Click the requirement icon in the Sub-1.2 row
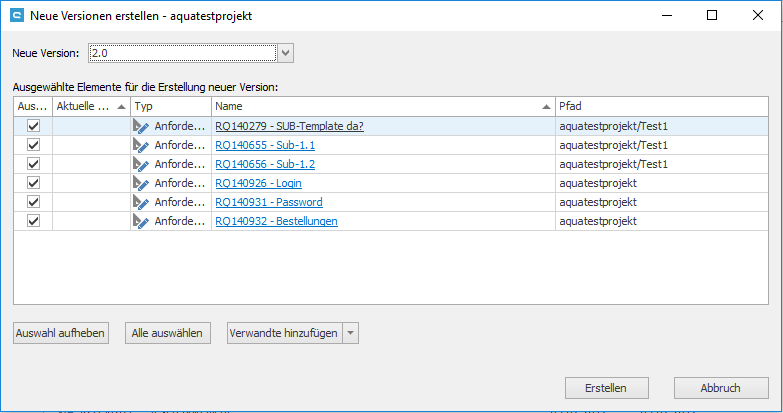The width and height of the screenshot is (783, 413). [141, 165]
